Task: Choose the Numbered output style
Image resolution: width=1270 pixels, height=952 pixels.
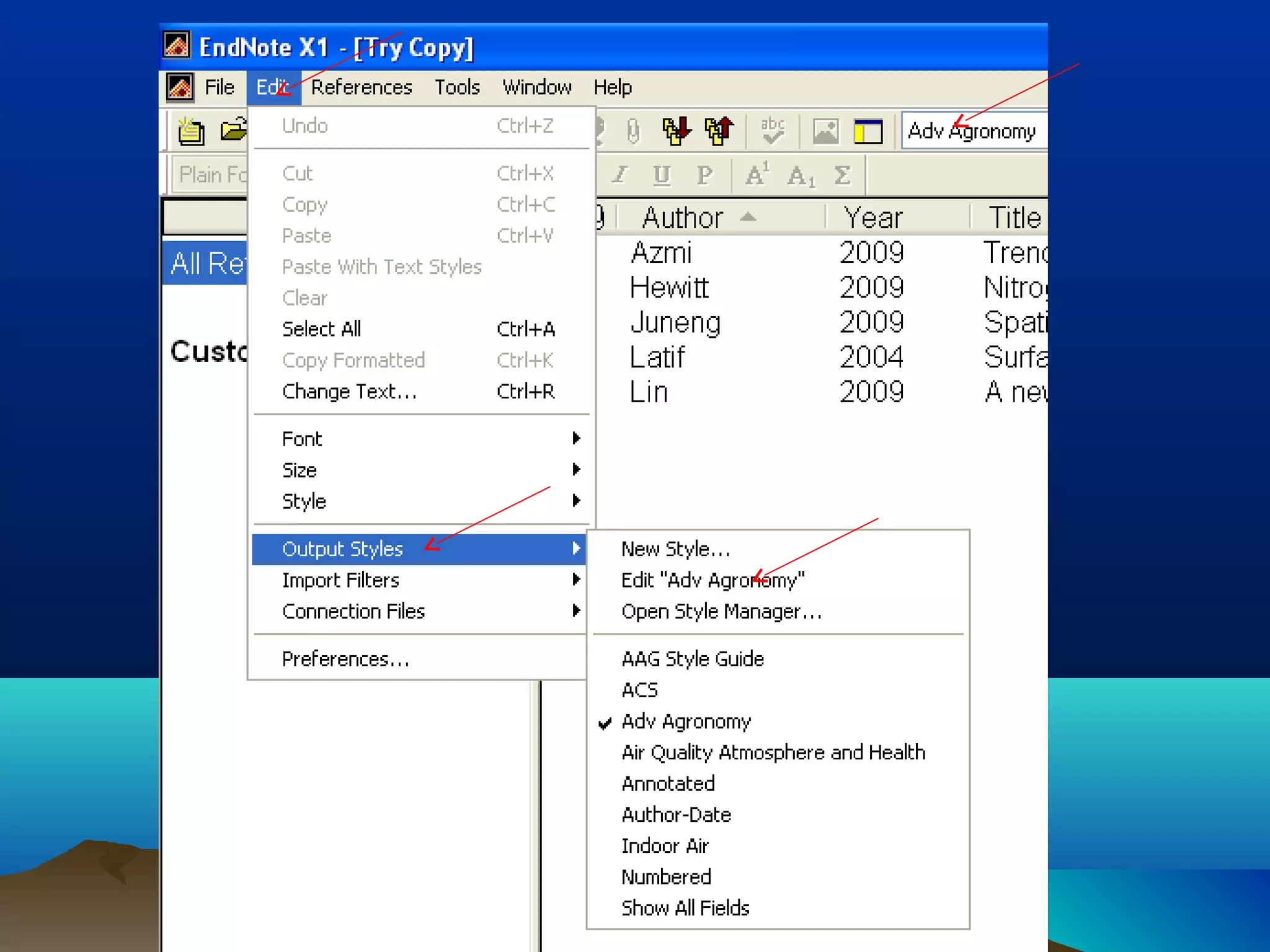Action: click(x=666, y=877)
